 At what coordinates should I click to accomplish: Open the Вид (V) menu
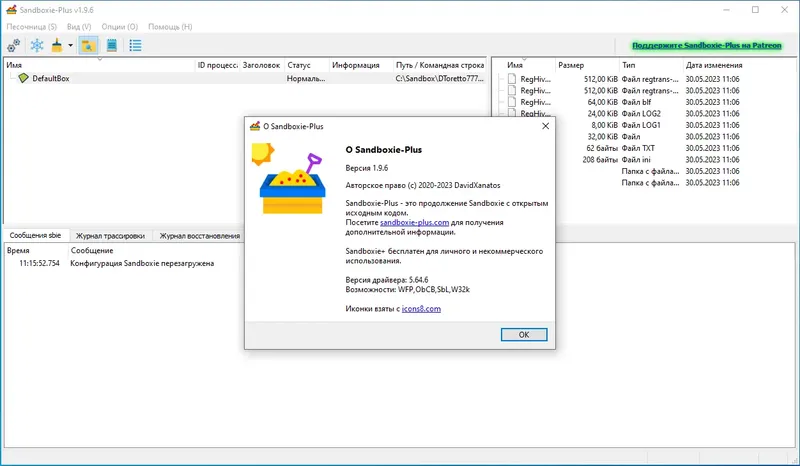tap(79, 27)
